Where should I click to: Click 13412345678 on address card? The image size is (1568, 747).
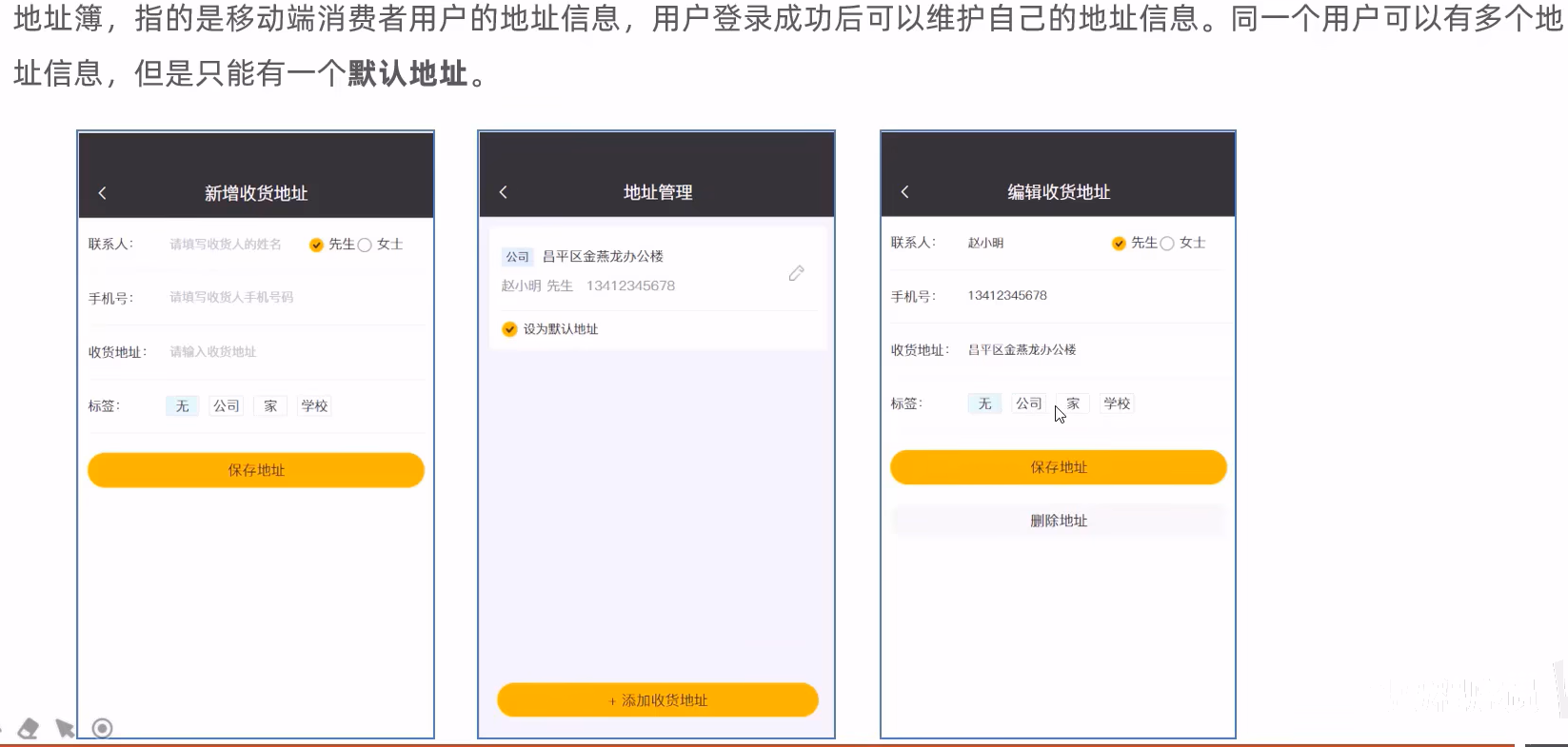coord(630,285)
